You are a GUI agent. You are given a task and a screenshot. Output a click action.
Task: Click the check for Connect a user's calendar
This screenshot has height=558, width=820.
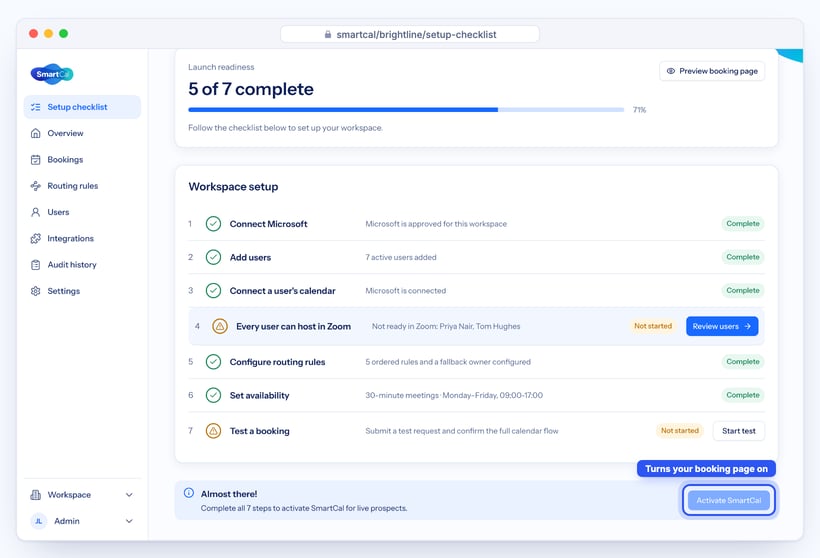click(213, 291)
